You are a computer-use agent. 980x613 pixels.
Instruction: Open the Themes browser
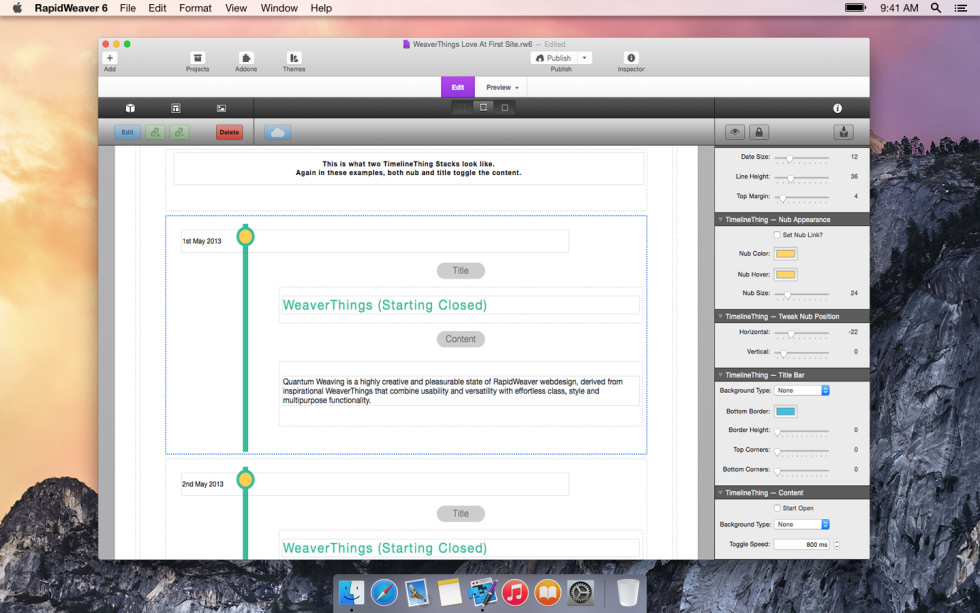click(x=294, y=57)
